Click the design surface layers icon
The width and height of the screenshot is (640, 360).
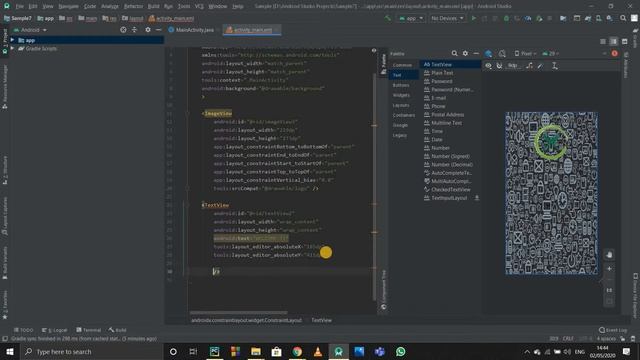489,53
